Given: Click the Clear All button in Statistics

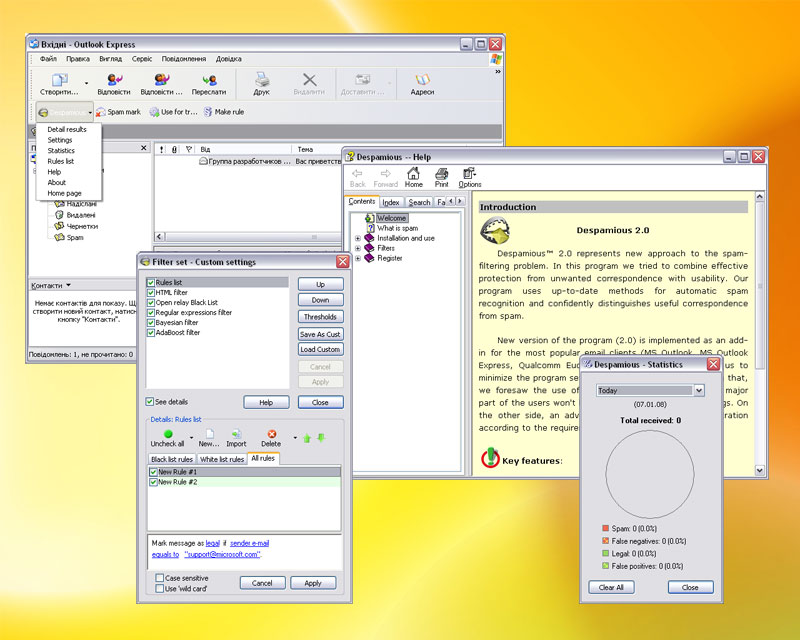Looking at the screenshot, I should point(611,587).
